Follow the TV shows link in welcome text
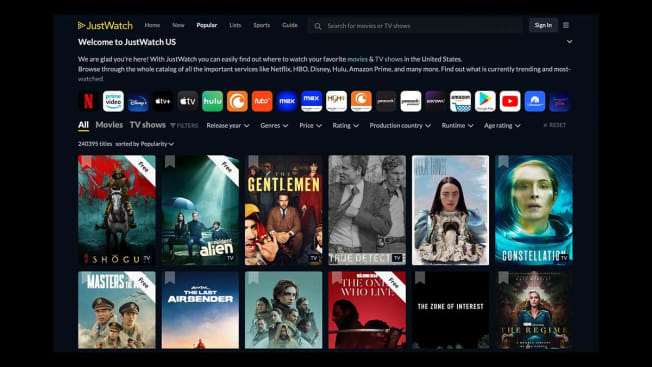The image size is (652, 367). tap(388, 59)
